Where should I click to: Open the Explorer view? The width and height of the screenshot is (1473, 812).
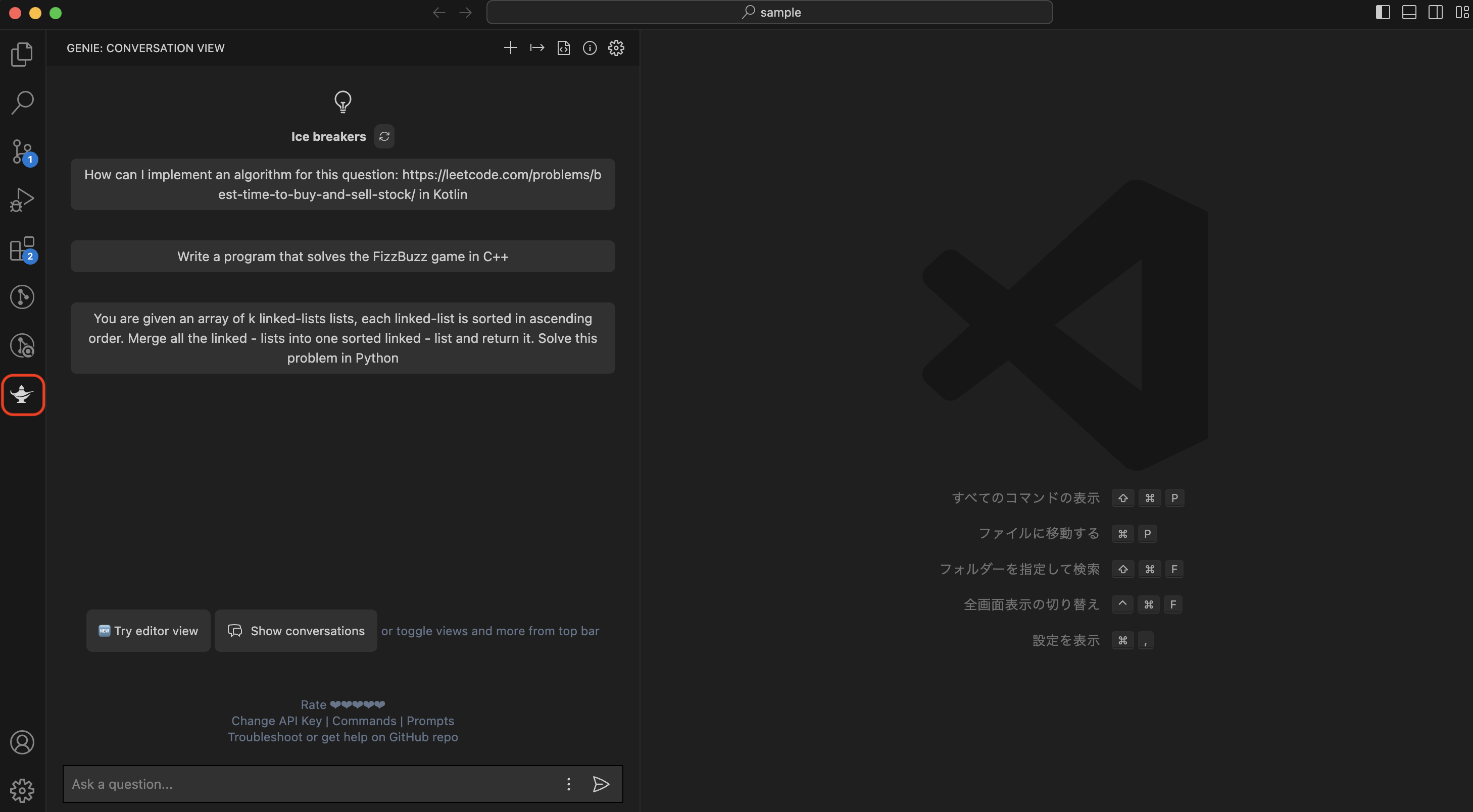22,54
